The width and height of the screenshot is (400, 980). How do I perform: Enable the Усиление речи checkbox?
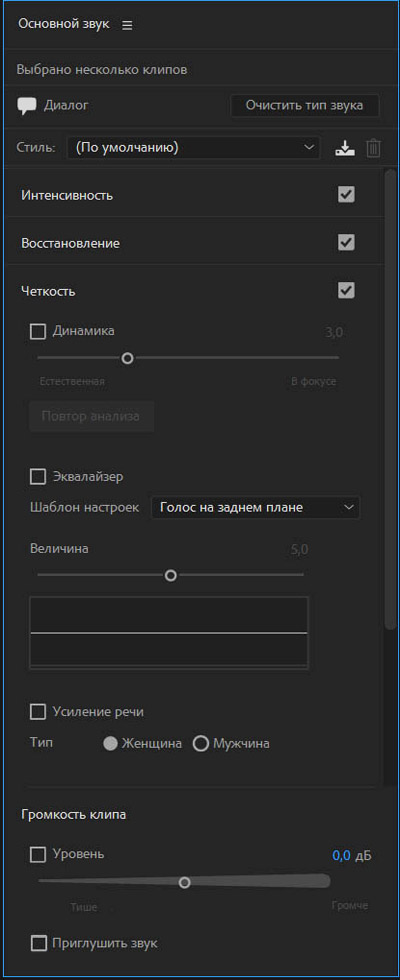point(38,712)
